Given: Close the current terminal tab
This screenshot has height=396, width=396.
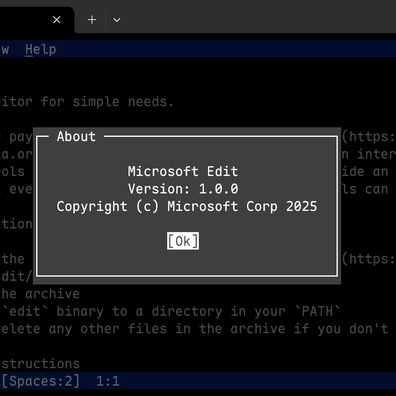Looking at the screenshot, I should pyautogui.click(x=57, y=20).
